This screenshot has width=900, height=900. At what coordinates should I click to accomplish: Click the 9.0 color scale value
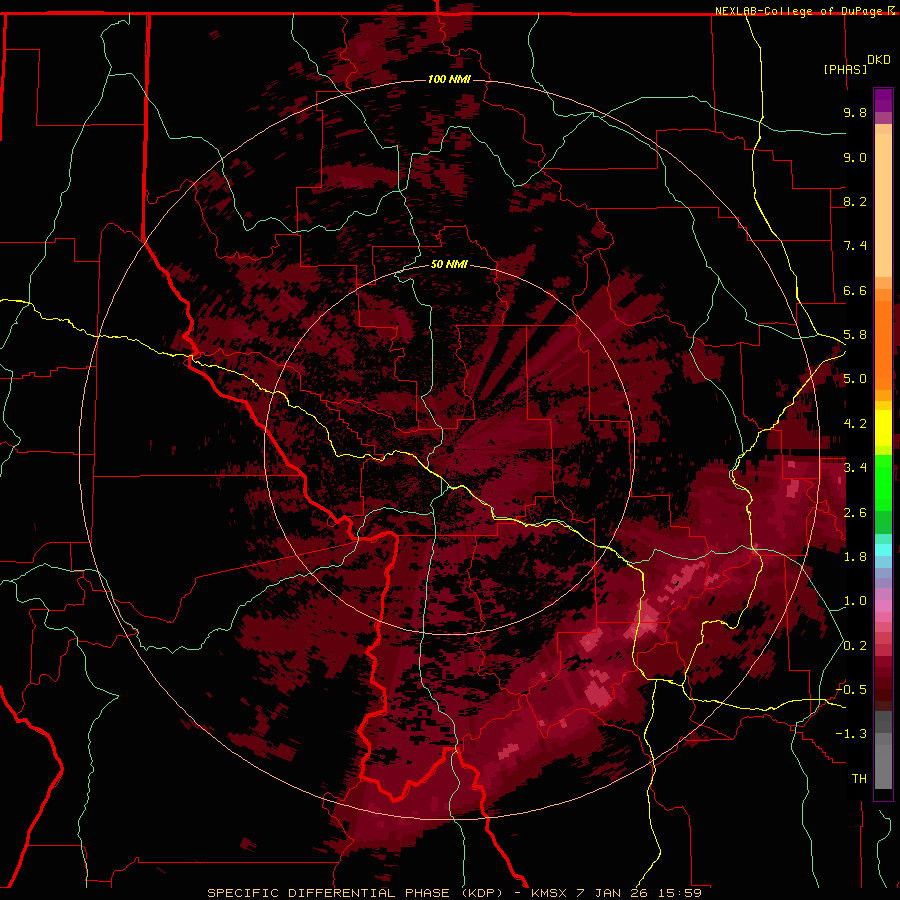855,157
